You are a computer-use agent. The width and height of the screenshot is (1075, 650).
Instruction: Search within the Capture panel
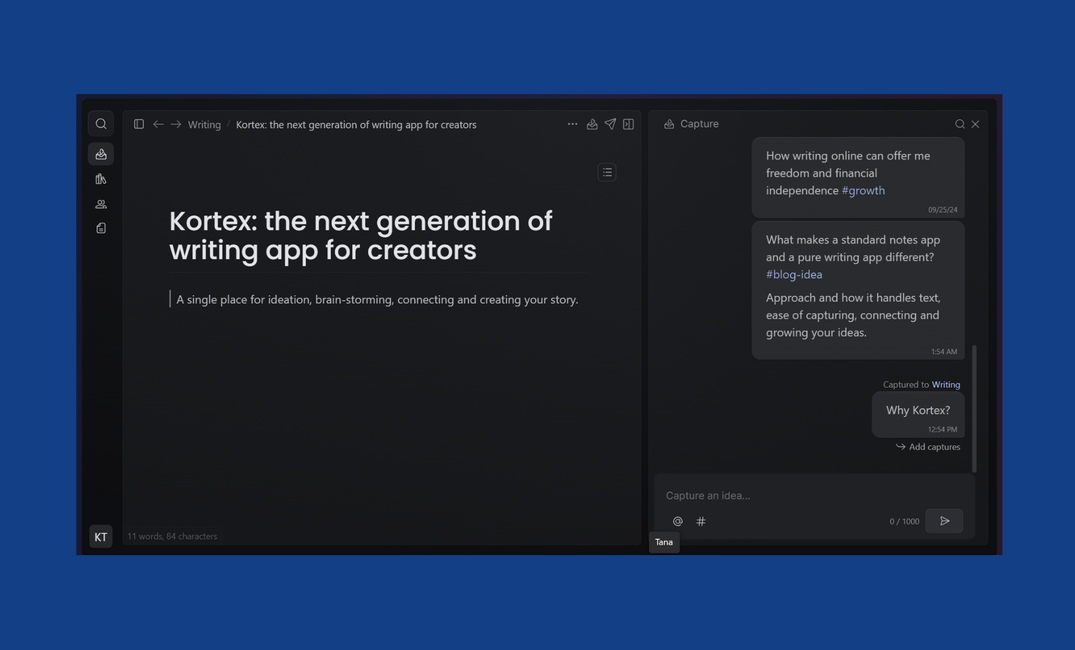click(x=960, y=124)
